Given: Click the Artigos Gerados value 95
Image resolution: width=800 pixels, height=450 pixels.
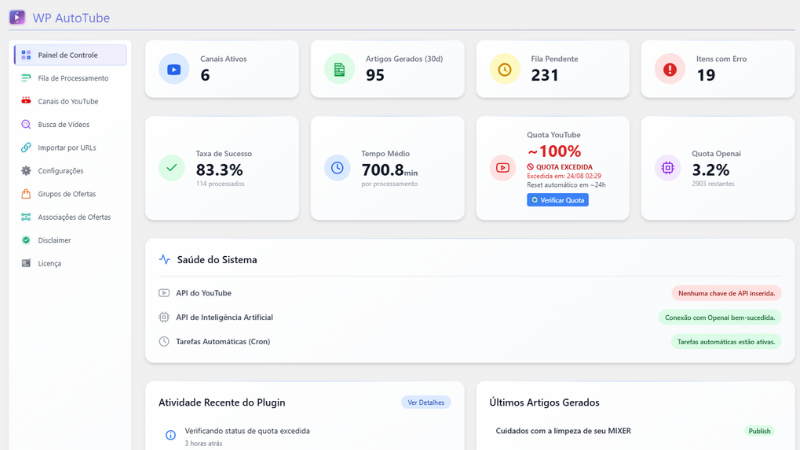Looking at the screenshot, I should pyautogui.click(x=375, y=76).
